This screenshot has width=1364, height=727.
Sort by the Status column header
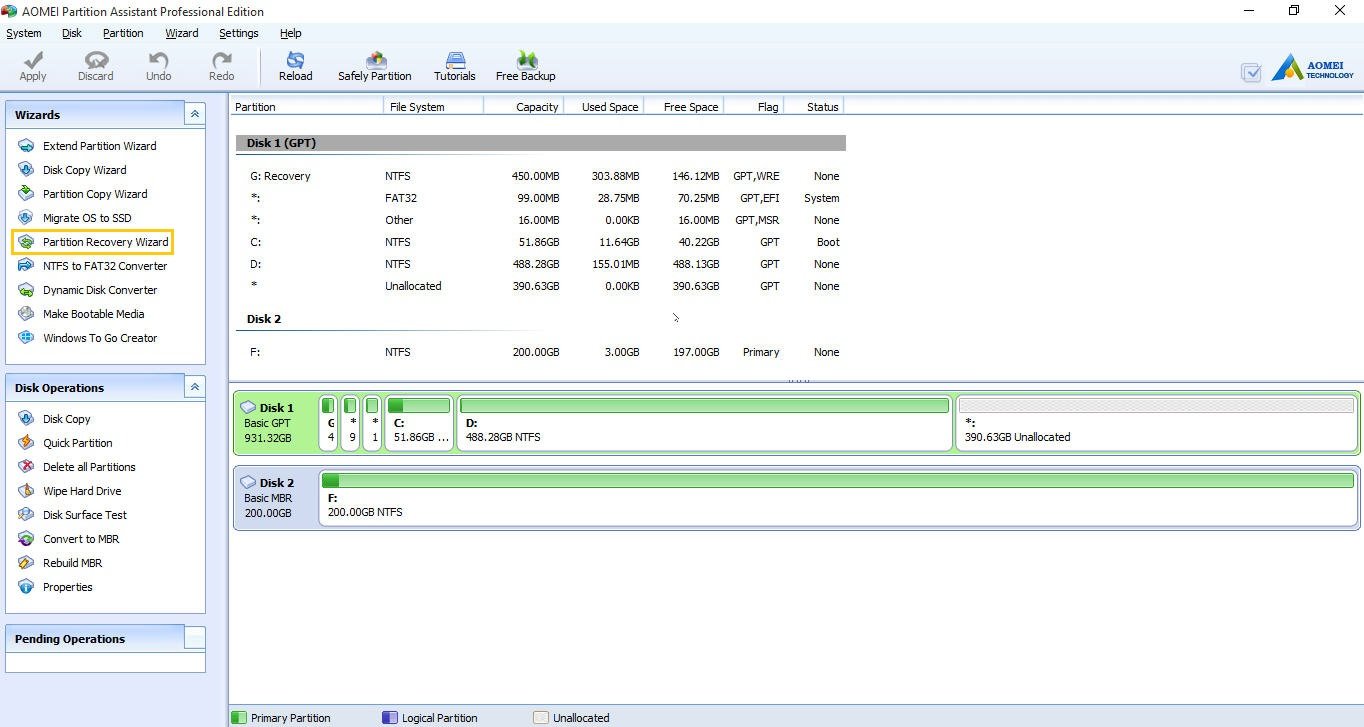(x=814, y=106)
